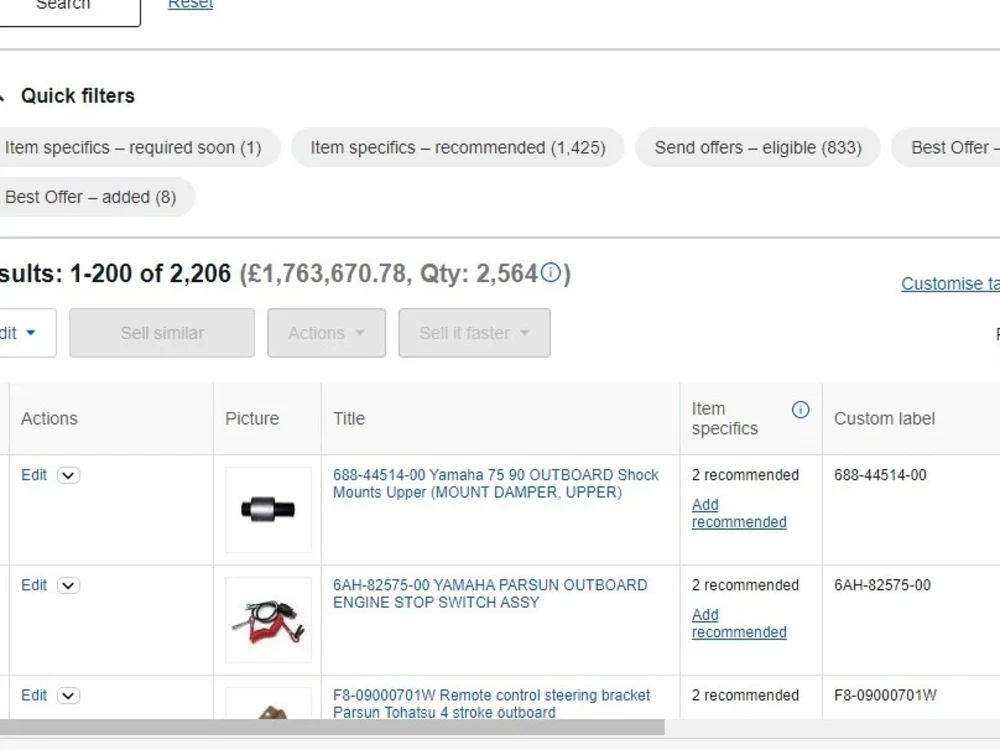Click the horizontal scrollbar at the bottom

pyautogui.click(x=332, y=727)
